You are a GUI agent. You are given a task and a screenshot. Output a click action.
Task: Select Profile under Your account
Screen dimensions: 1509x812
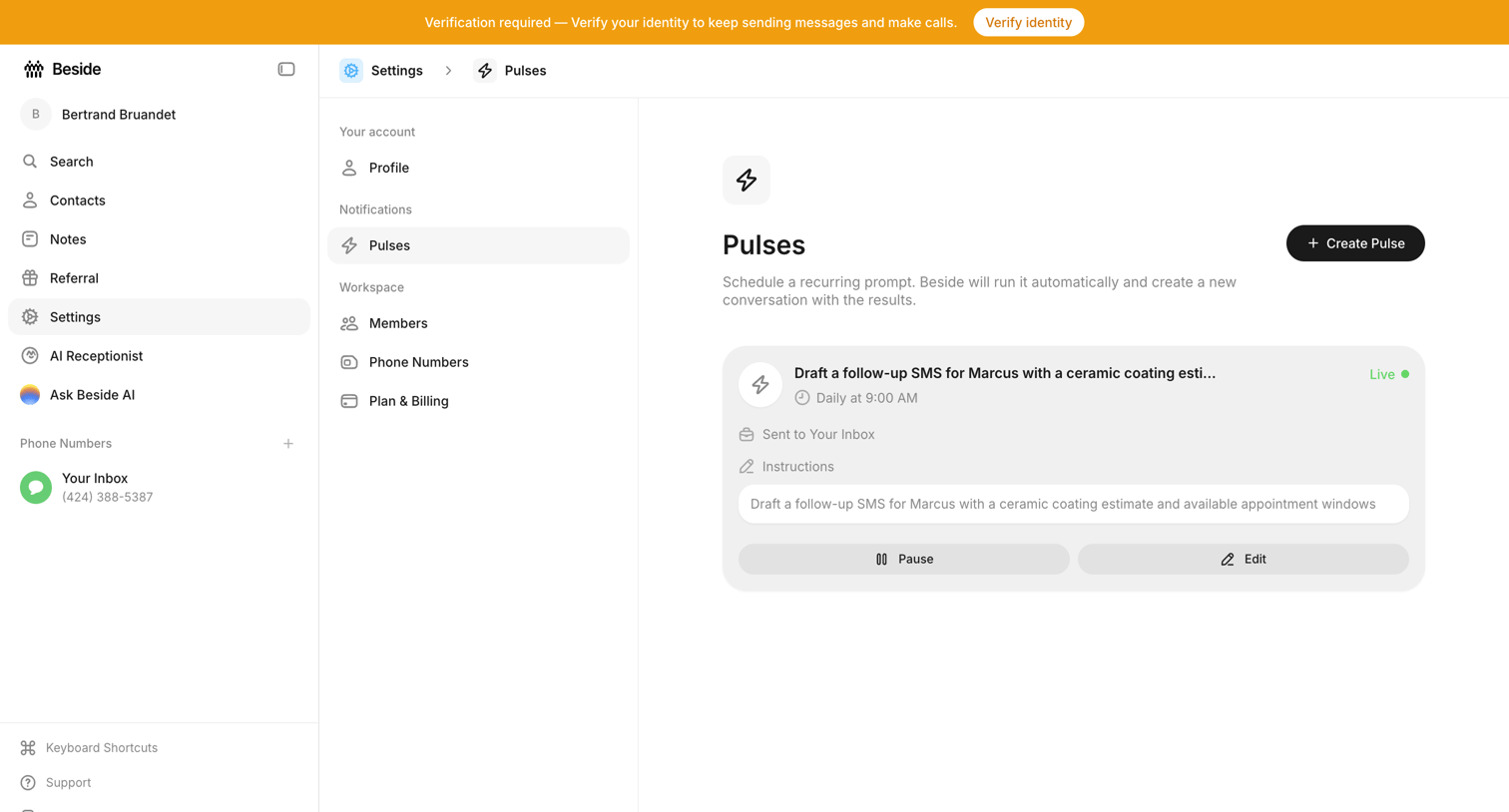point(478,168)
